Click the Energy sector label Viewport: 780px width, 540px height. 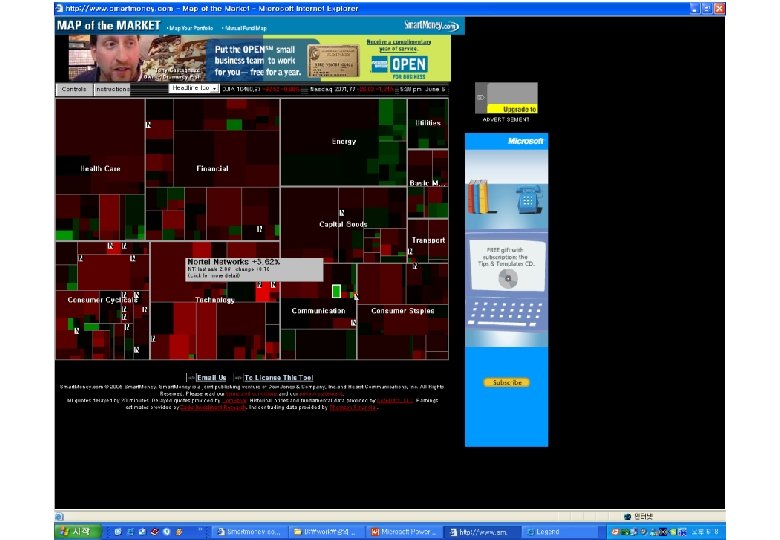[x=344, y=141]
